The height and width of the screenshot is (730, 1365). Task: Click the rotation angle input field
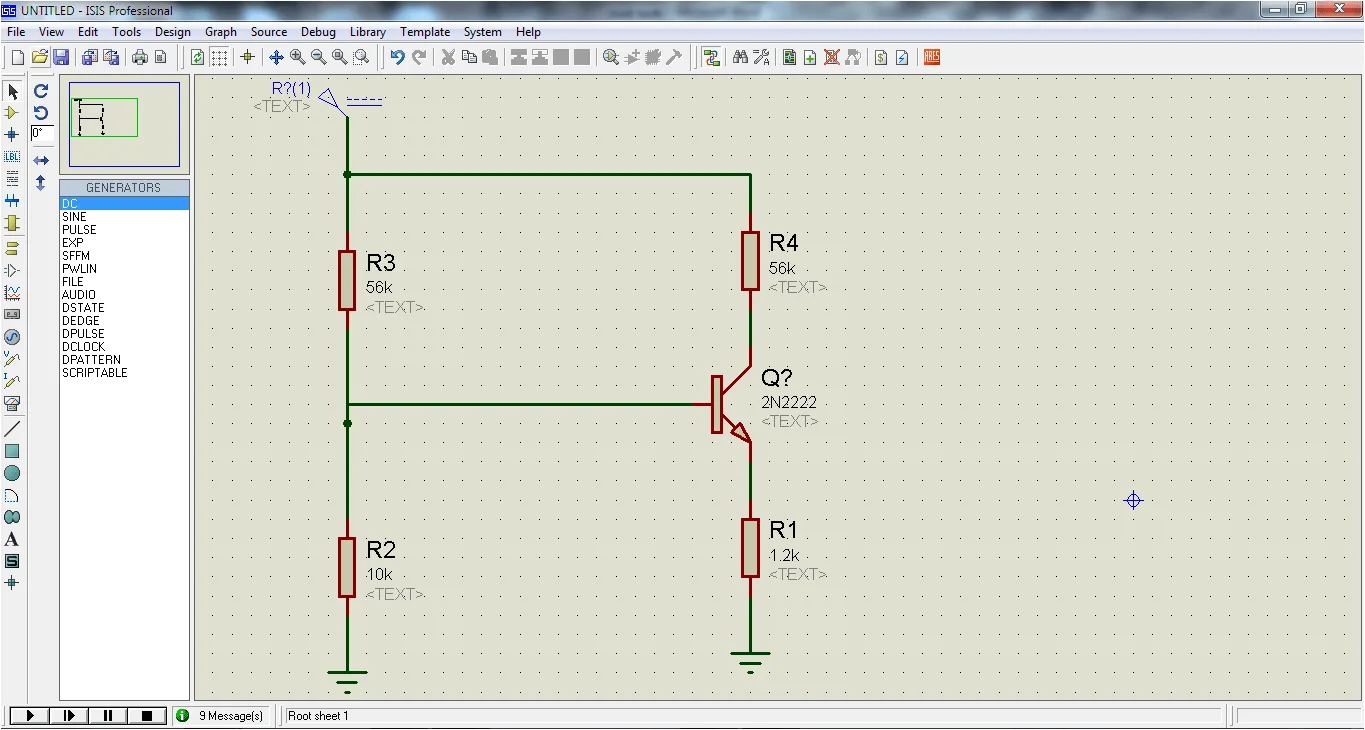42,133
